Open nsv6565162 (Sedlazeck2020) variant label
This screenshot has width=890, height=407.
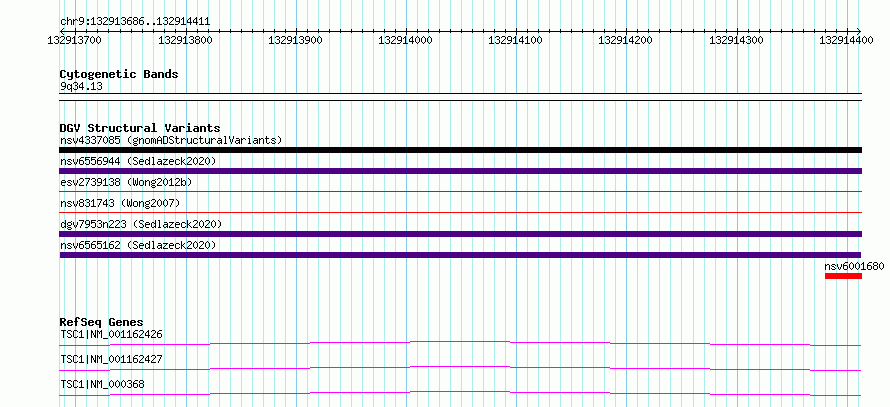(x=138, y=245)
